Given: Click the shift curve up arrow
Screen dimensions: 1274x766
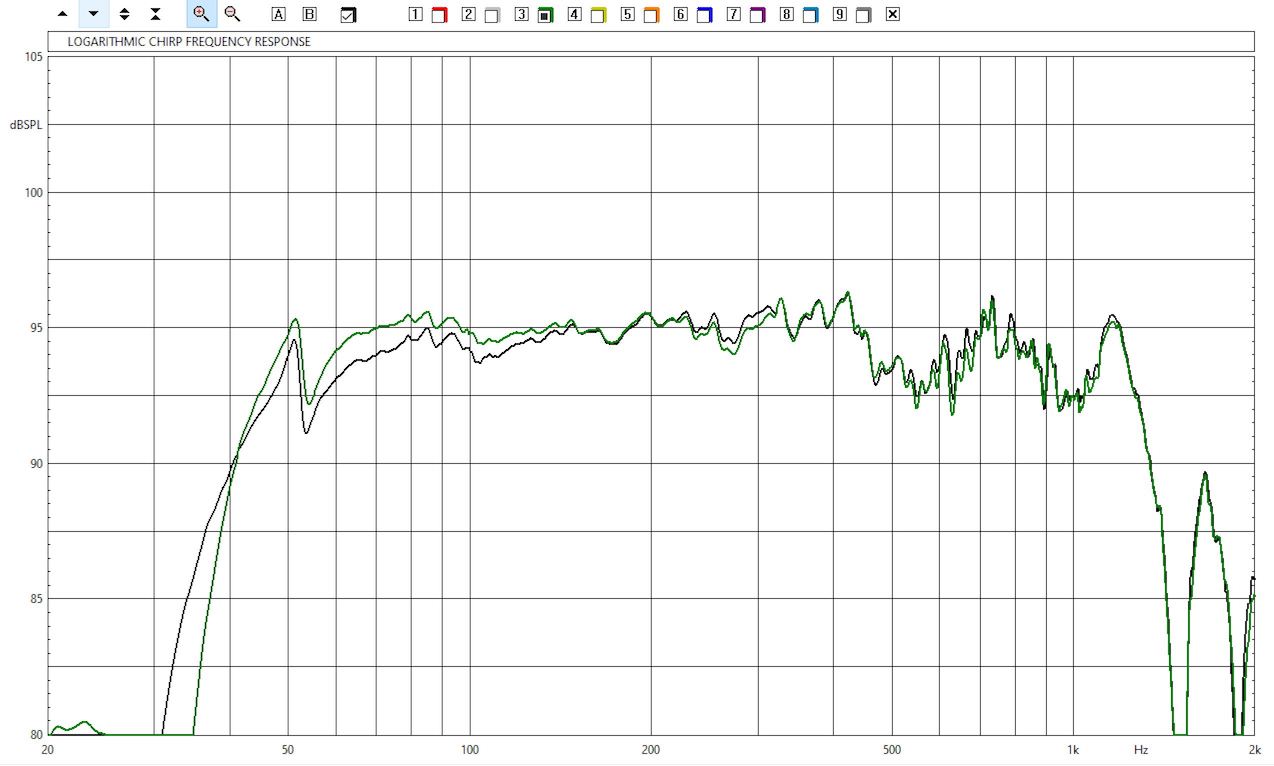Looking at the screenshot, I should [x=63, y=14].
